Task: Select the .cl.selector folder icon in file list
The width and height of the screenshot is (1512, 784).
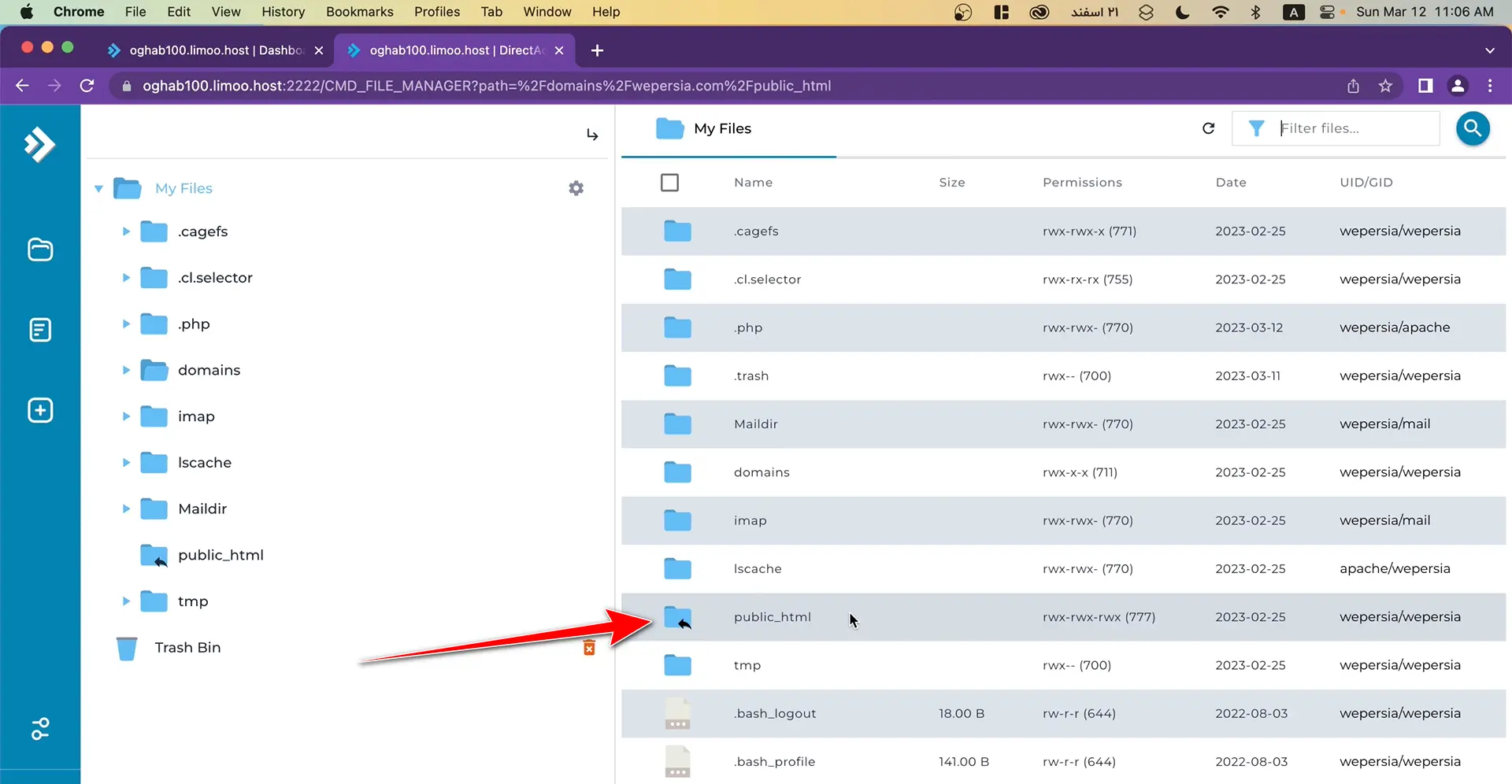Action: [677, 279]
